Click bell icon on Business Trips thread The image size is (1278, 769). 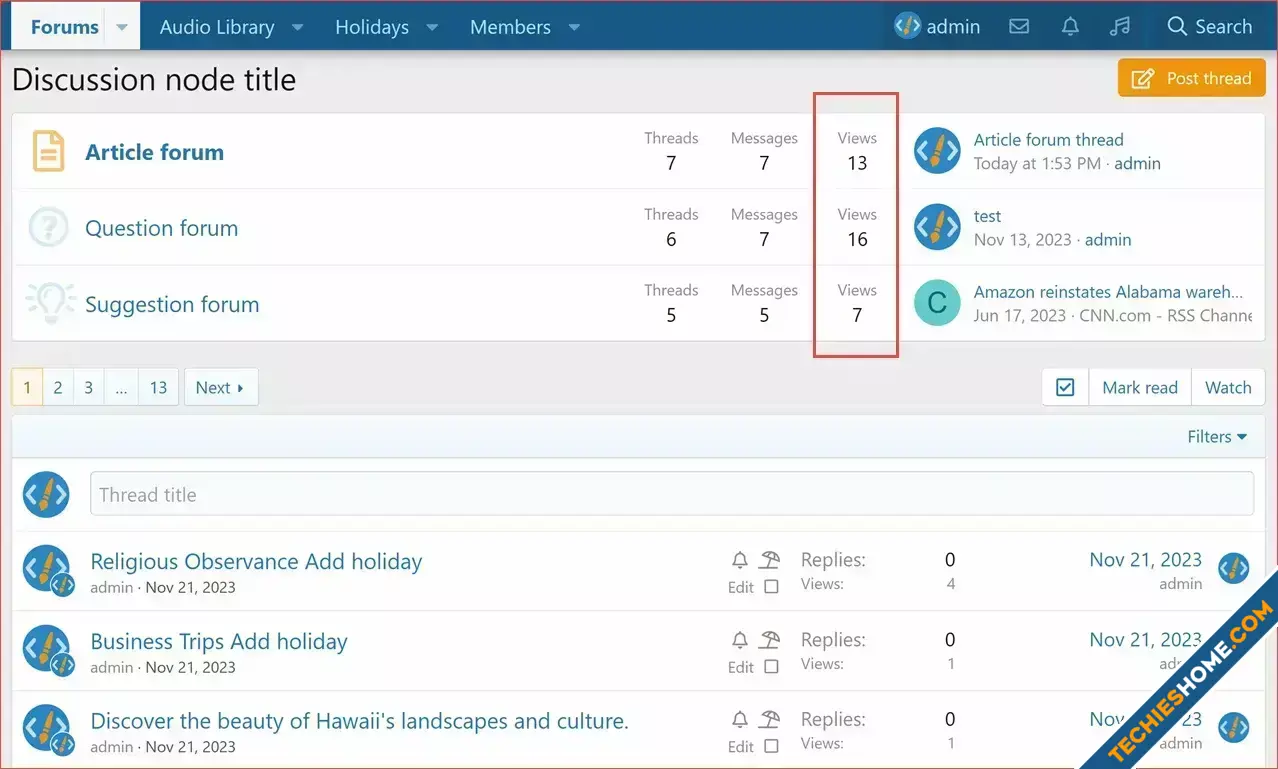(x=740, y=639)
